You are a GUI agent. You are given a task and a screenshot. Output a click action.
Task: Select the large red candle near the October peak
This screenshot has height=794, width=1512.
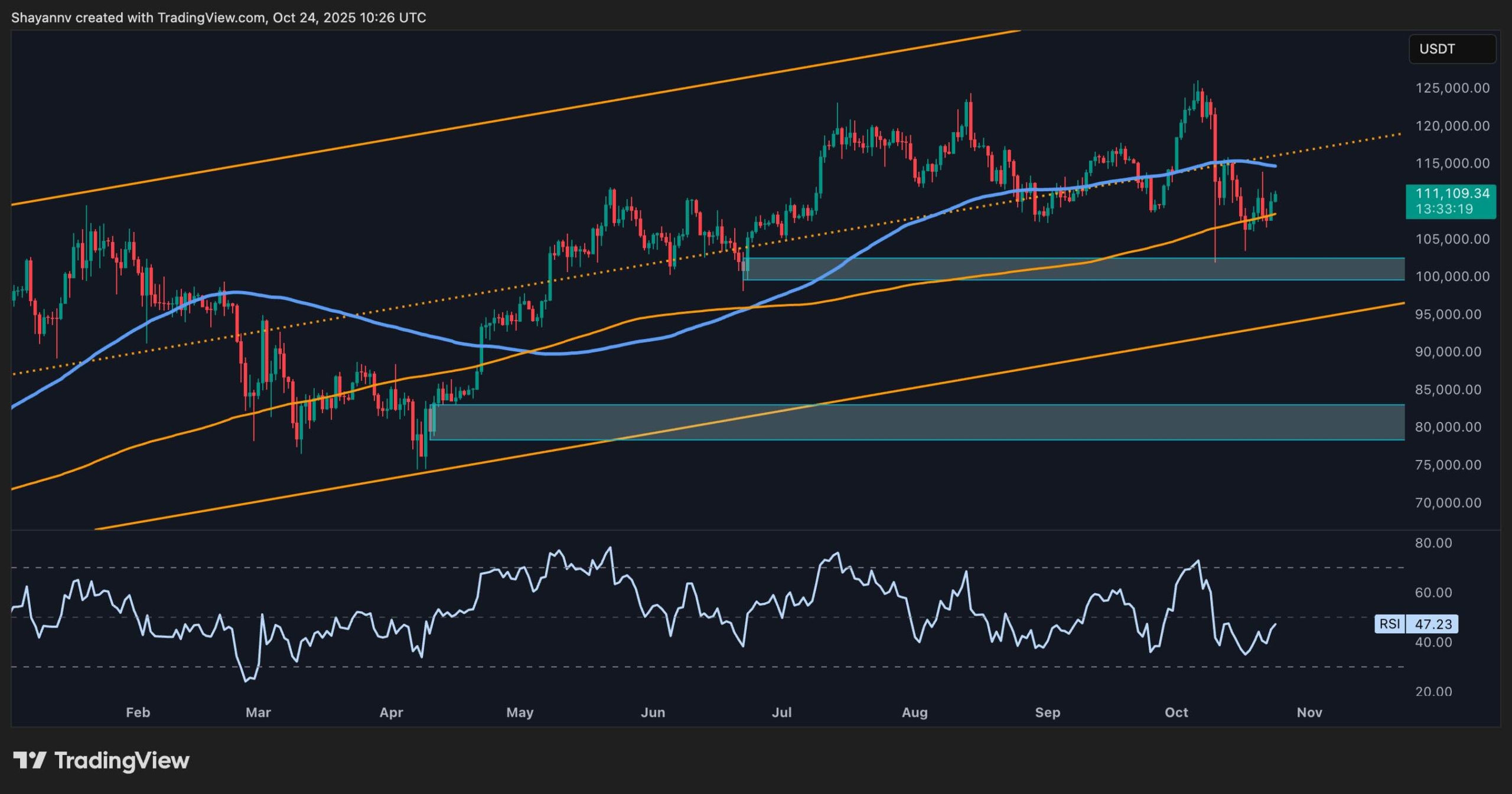[x=1214, y=148]
